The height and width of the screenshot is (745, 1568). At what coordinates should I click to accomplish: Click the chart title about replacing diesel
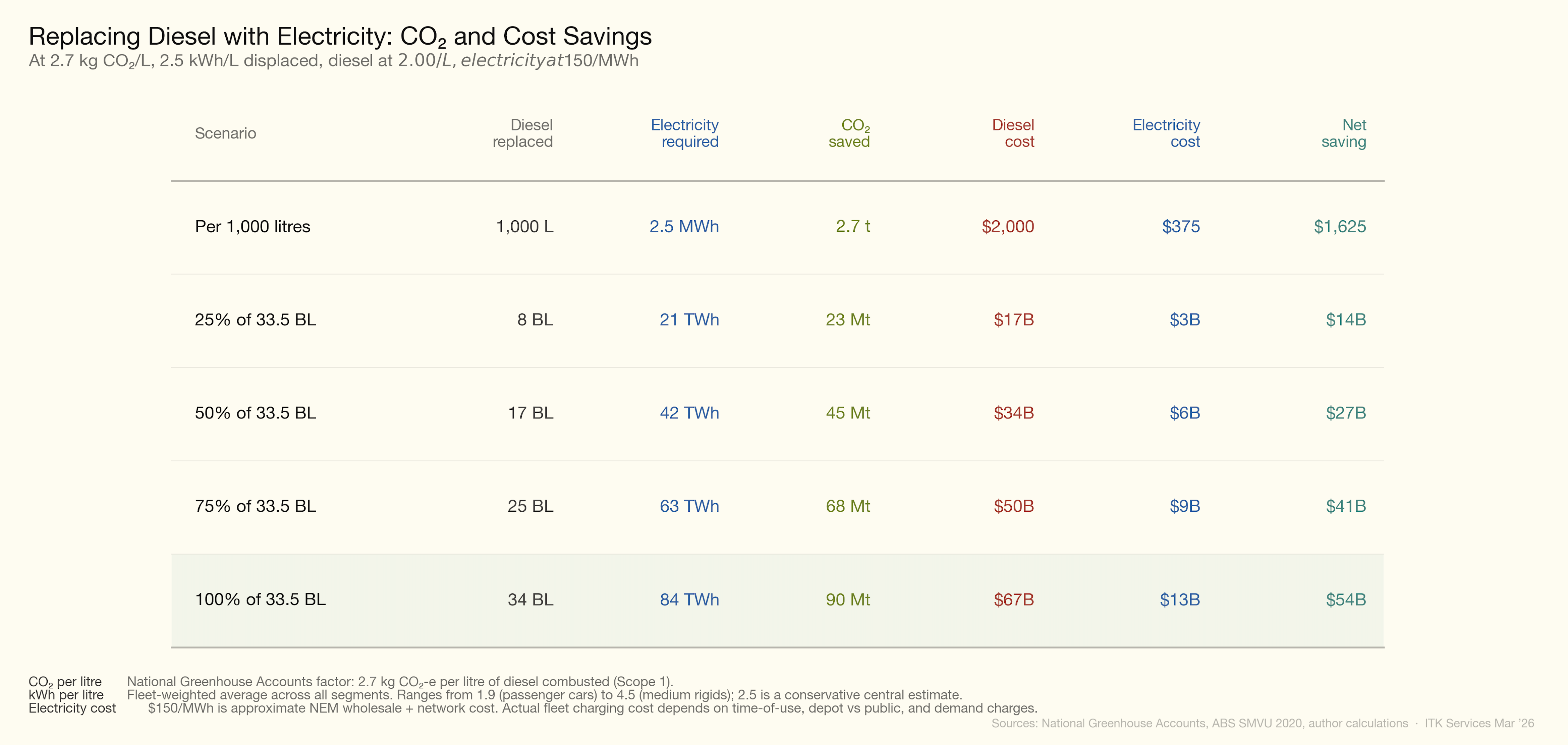[340, 37]
